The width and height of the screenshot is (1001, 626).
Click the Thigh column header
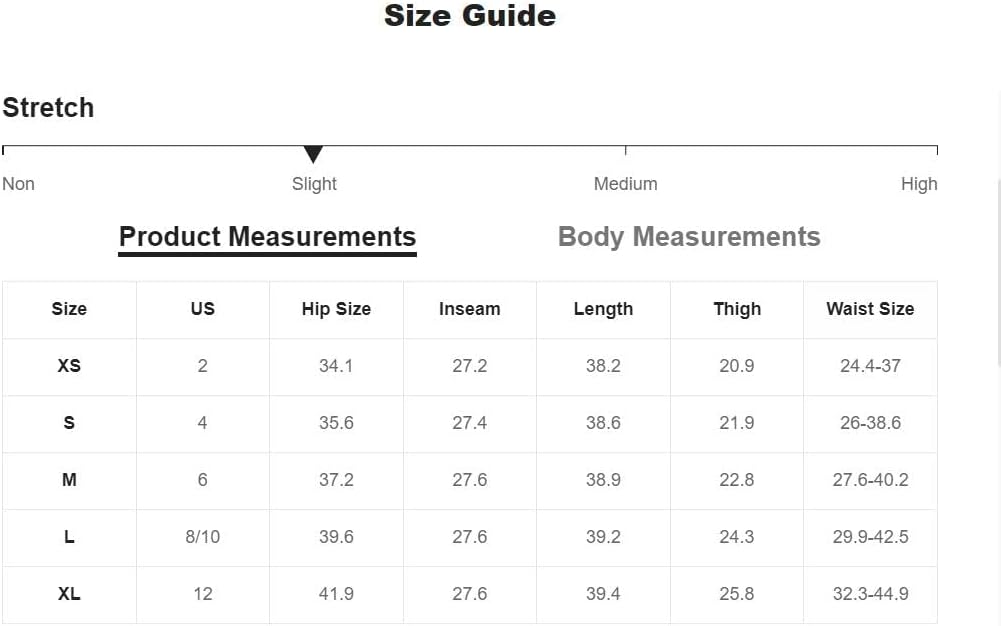(x=737, y=309)
